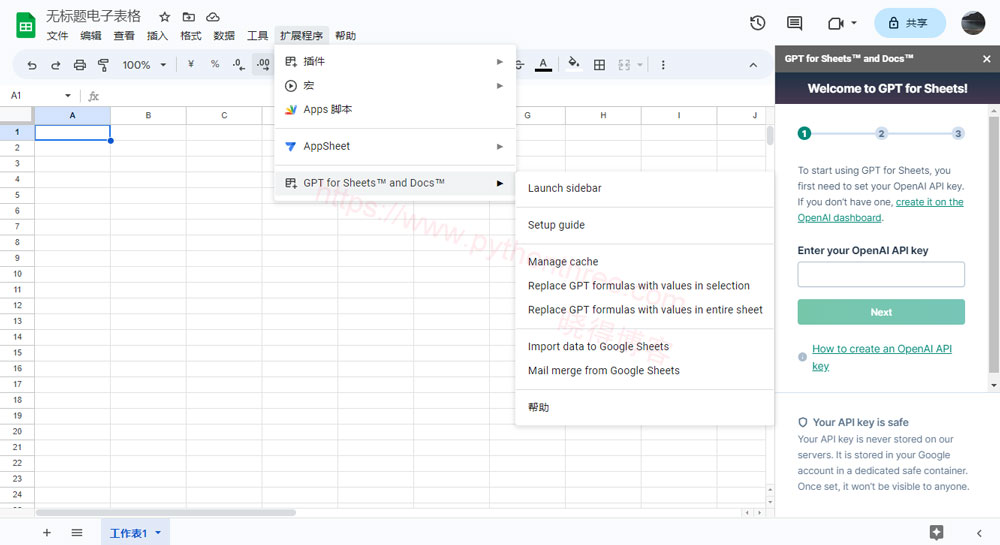Print the spreadsheet
This screenshot has width=1000, height=545.
[80, 65]
